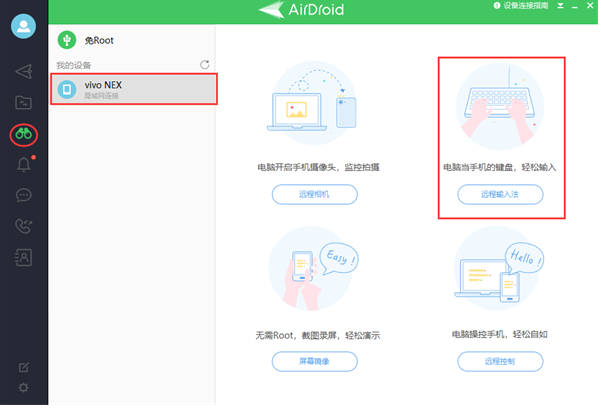Click the 免Root label
The width and height of the screenshot is (601, 409).
(99, 40)
